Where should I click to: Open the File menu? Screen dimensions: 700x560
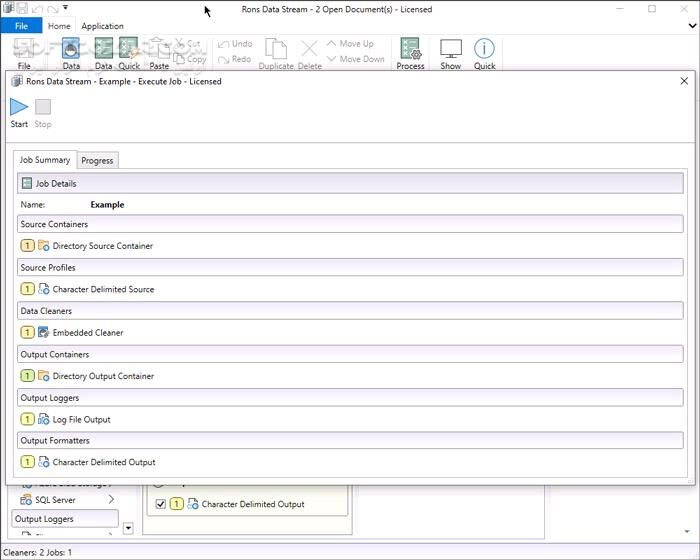21,26
